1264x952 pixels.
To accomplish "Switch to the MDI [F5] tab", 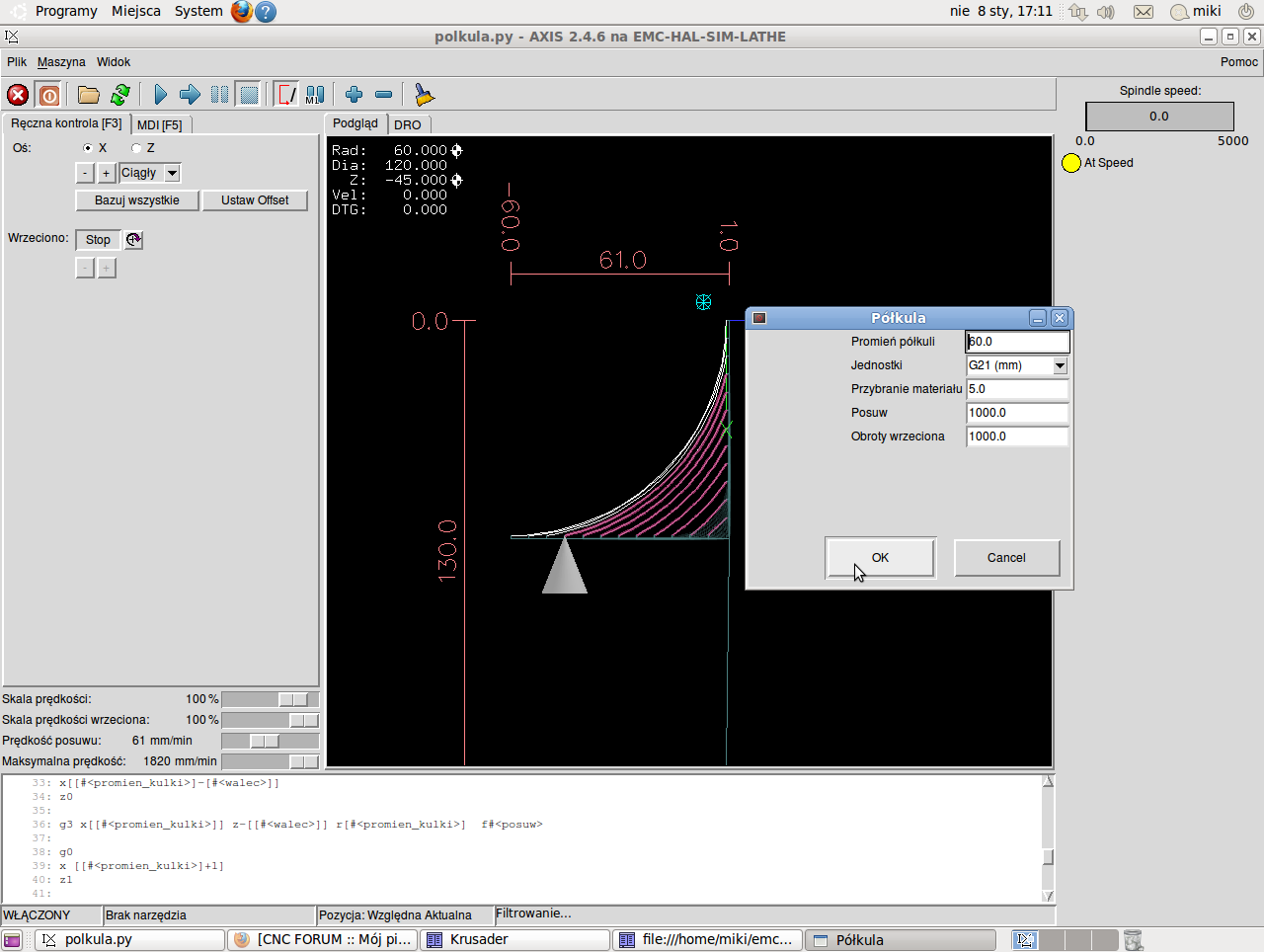I will pyautogui.click(x=160, y=125).
